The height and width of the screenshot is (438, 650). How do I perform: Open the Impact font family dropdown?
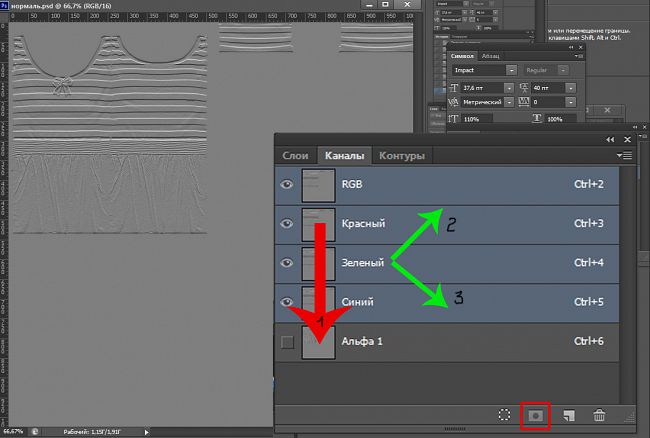[x=511, y=71]
